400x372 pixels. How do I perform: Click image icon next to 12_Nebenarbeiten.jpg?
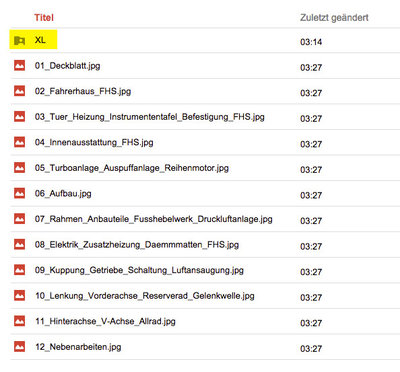(20, 346)
